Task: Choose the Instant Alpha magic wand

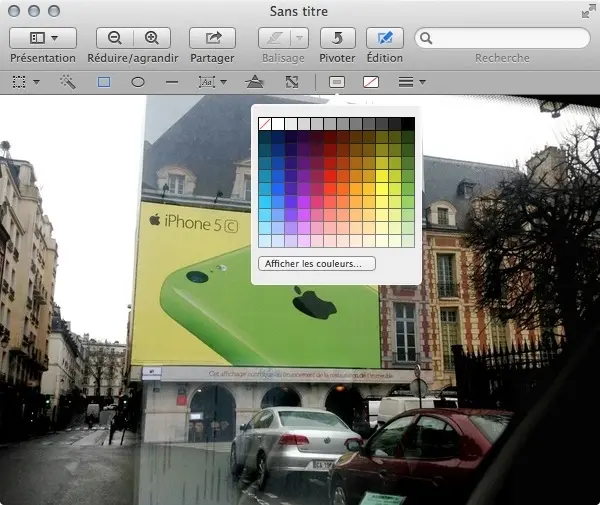Action: click(68, 82)
